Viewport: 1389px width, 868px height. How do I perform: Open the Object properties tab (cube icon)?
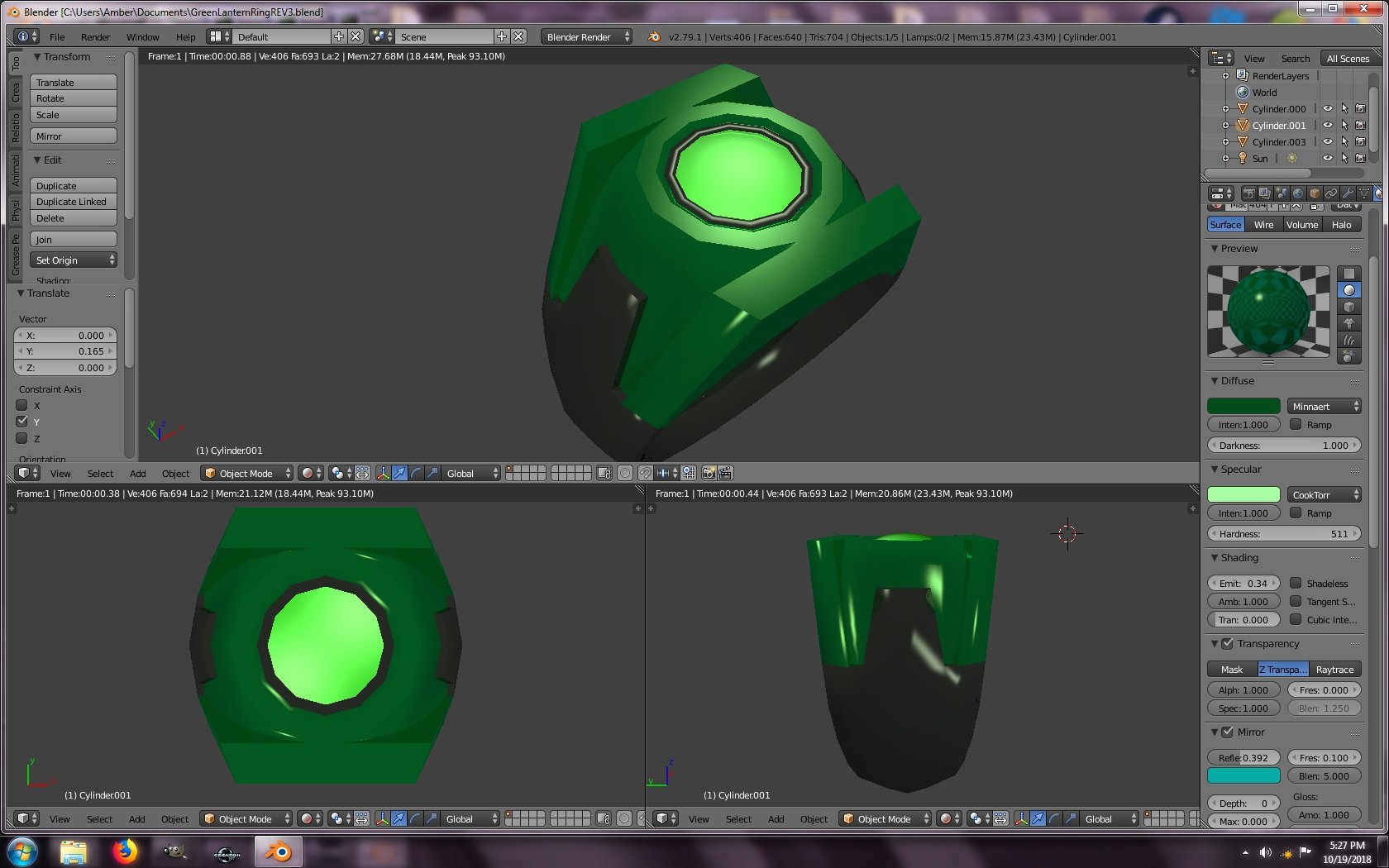(x=1315, y=193)
